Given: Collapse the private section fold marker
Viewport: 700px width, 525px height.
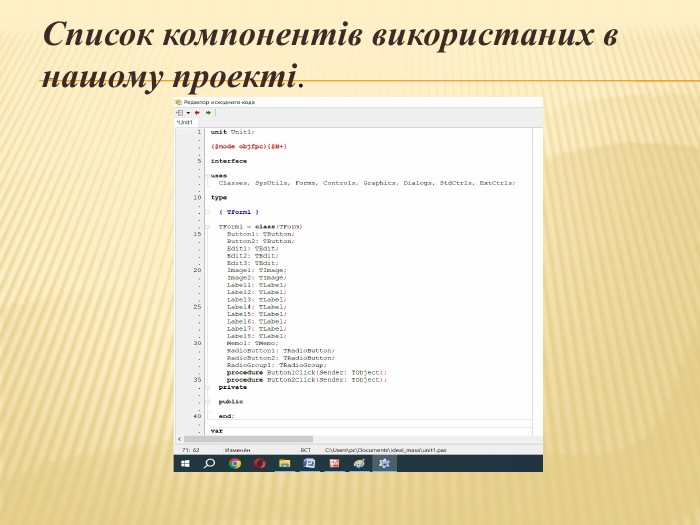Looking at the screenshot, I should [x=207, y=388].
